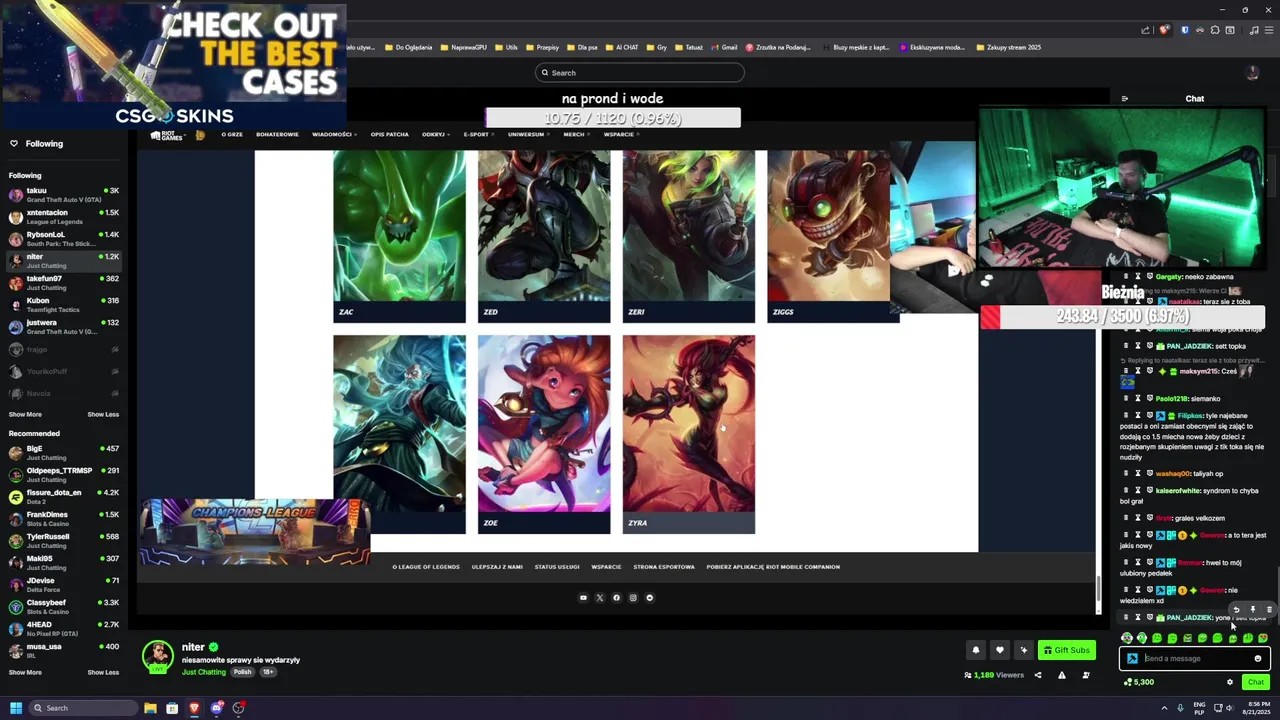
Task: Open RybsonLoL channel in sidebar
Action: (x=64, y=238)
